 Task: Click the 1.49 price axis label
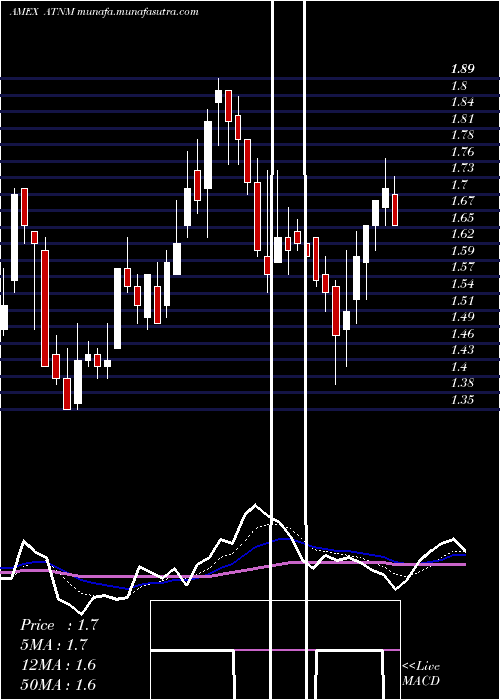(x=462, y=317)
